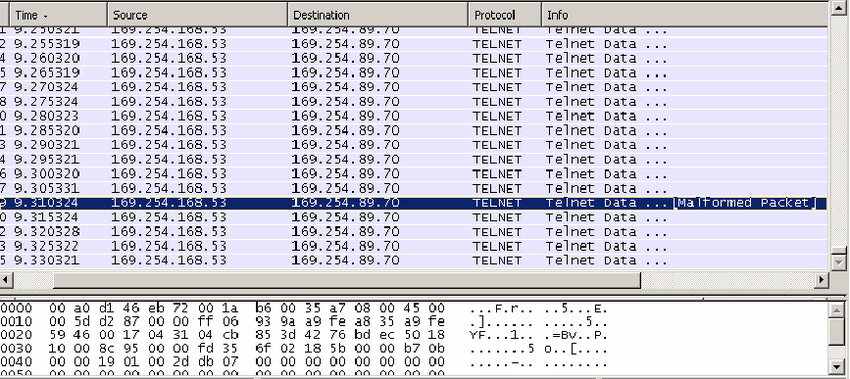850x379 pixels.
Task: Select the packet at time 9.315324
Action: 414,217
